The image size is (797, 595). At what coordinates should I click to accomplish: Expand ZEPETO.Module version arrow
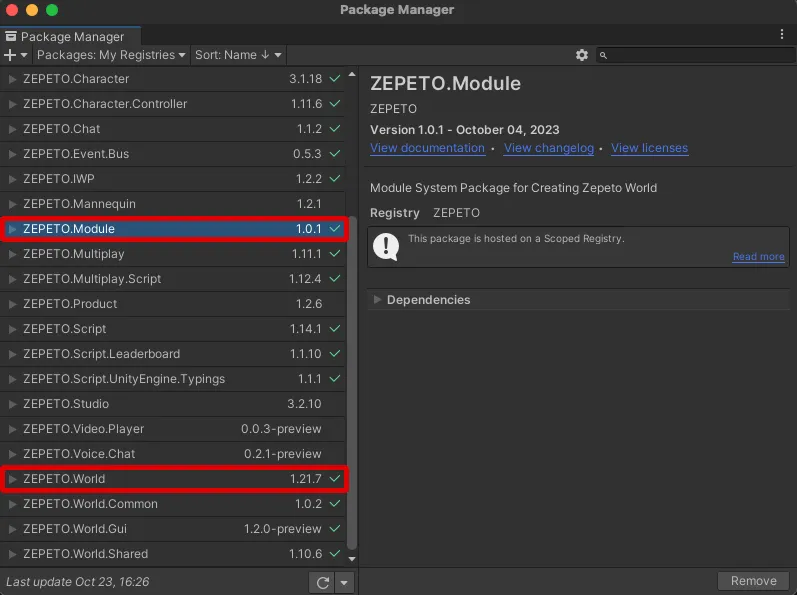pyautogui.click(x=13, y=229)
